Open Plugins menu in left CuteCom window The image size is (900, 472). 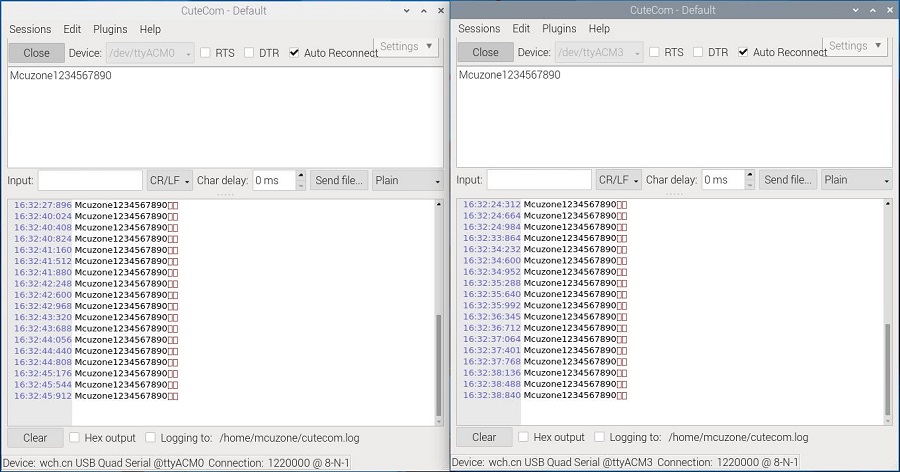click(x=110, y=29)
